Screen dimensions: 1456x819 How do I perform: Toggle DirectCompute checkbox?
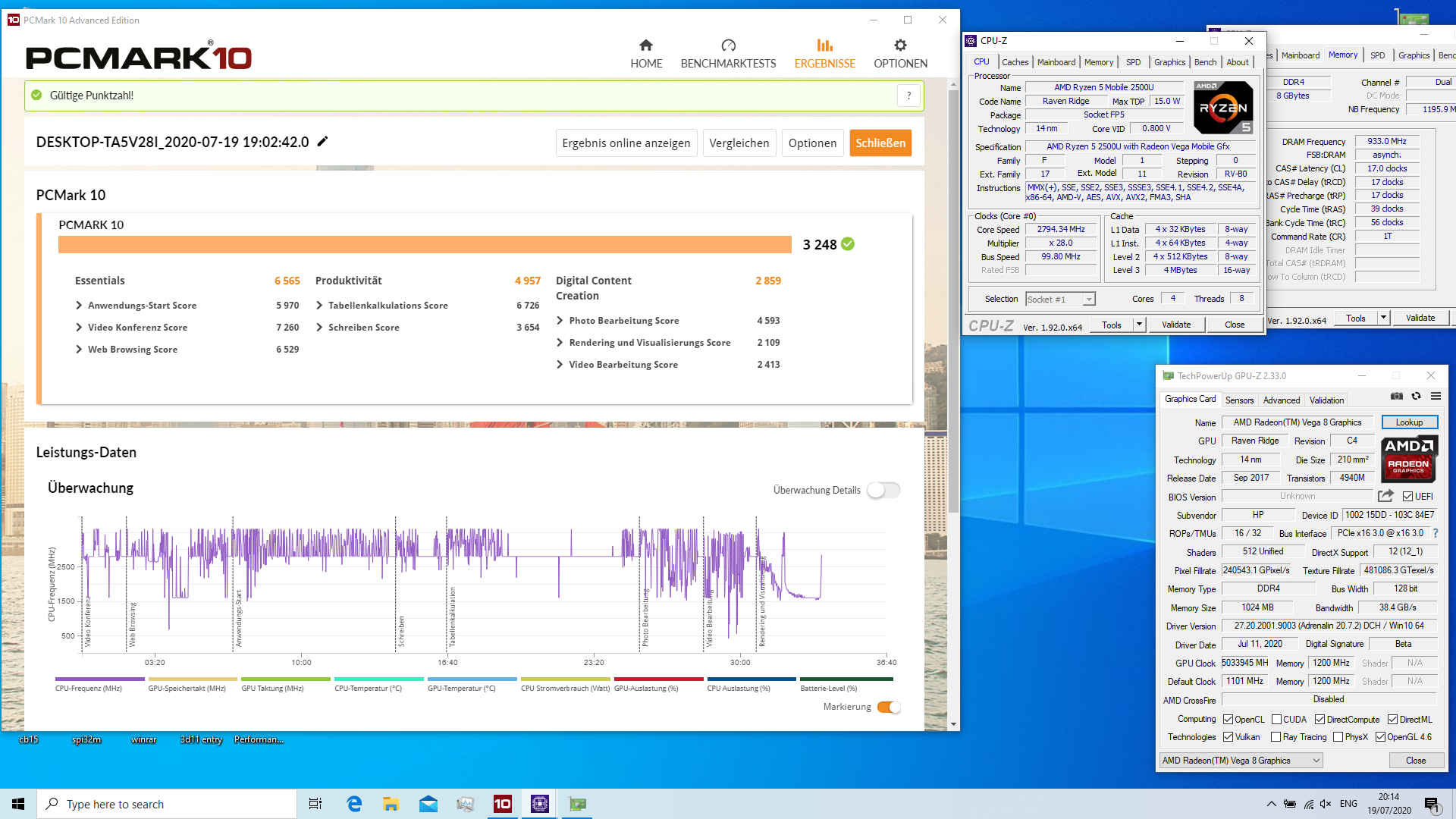click(1319, 719)
